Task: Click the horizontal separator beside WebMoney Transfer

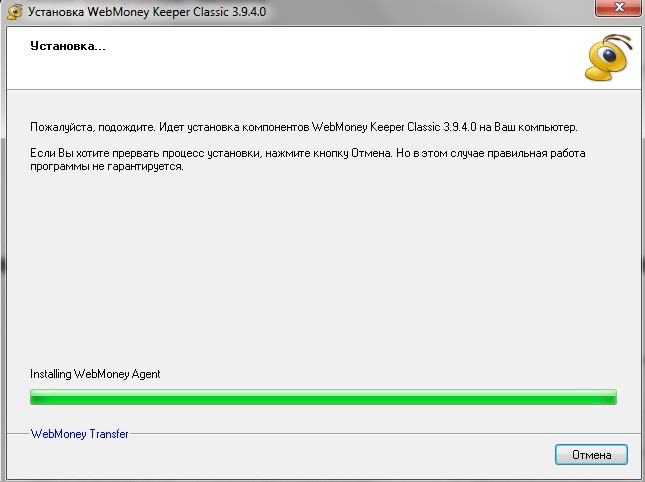Action: pos(385,433)
